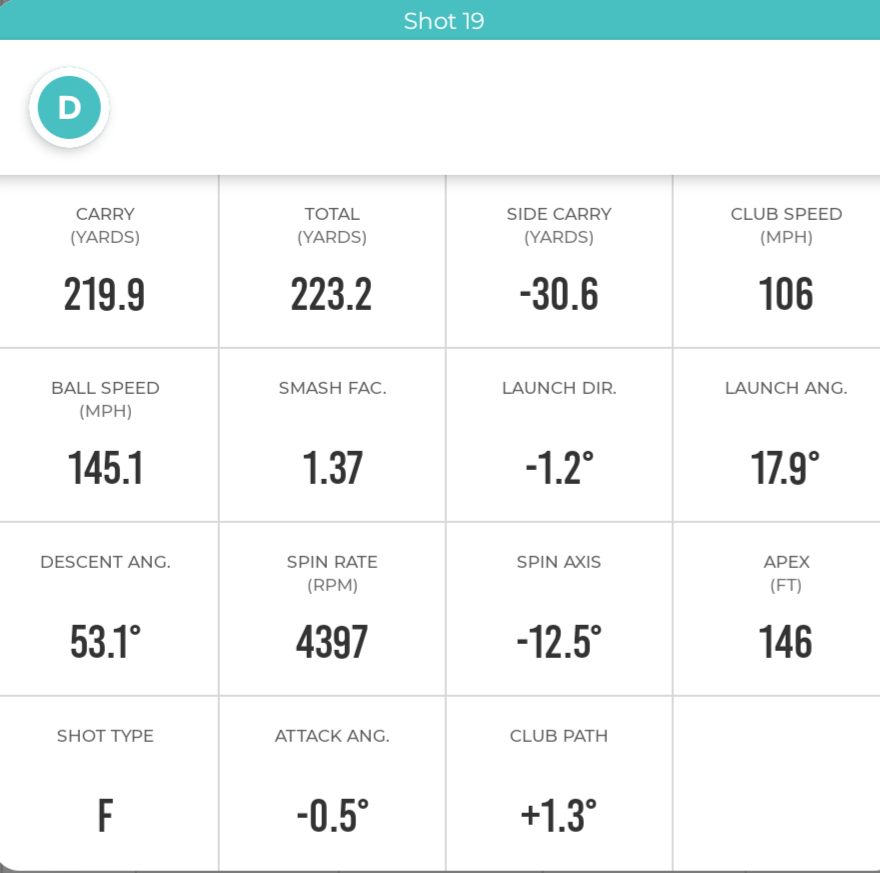Select the Carry yards 219.9 cell

pyautogui.click(x=108, y=261)
